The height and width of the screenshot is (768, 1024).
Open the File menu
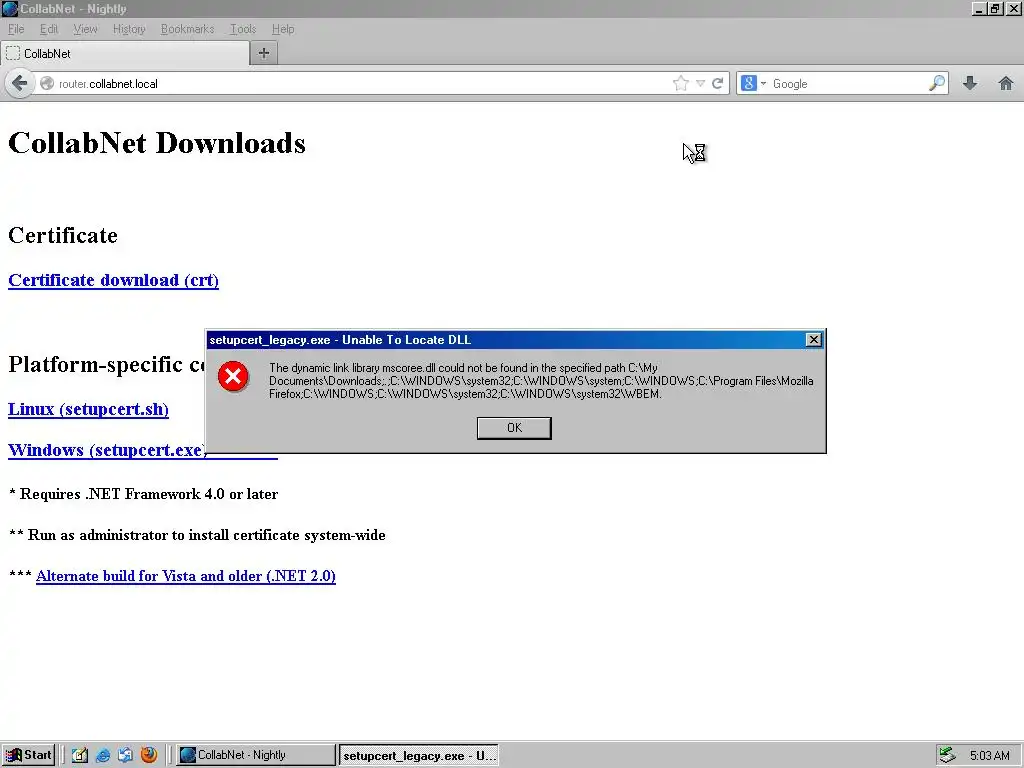coord(16,29)
